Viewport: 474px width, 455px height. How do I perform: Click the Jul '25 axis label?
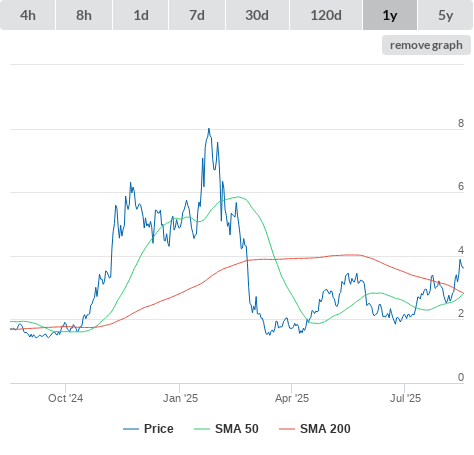tap(405, 398)
